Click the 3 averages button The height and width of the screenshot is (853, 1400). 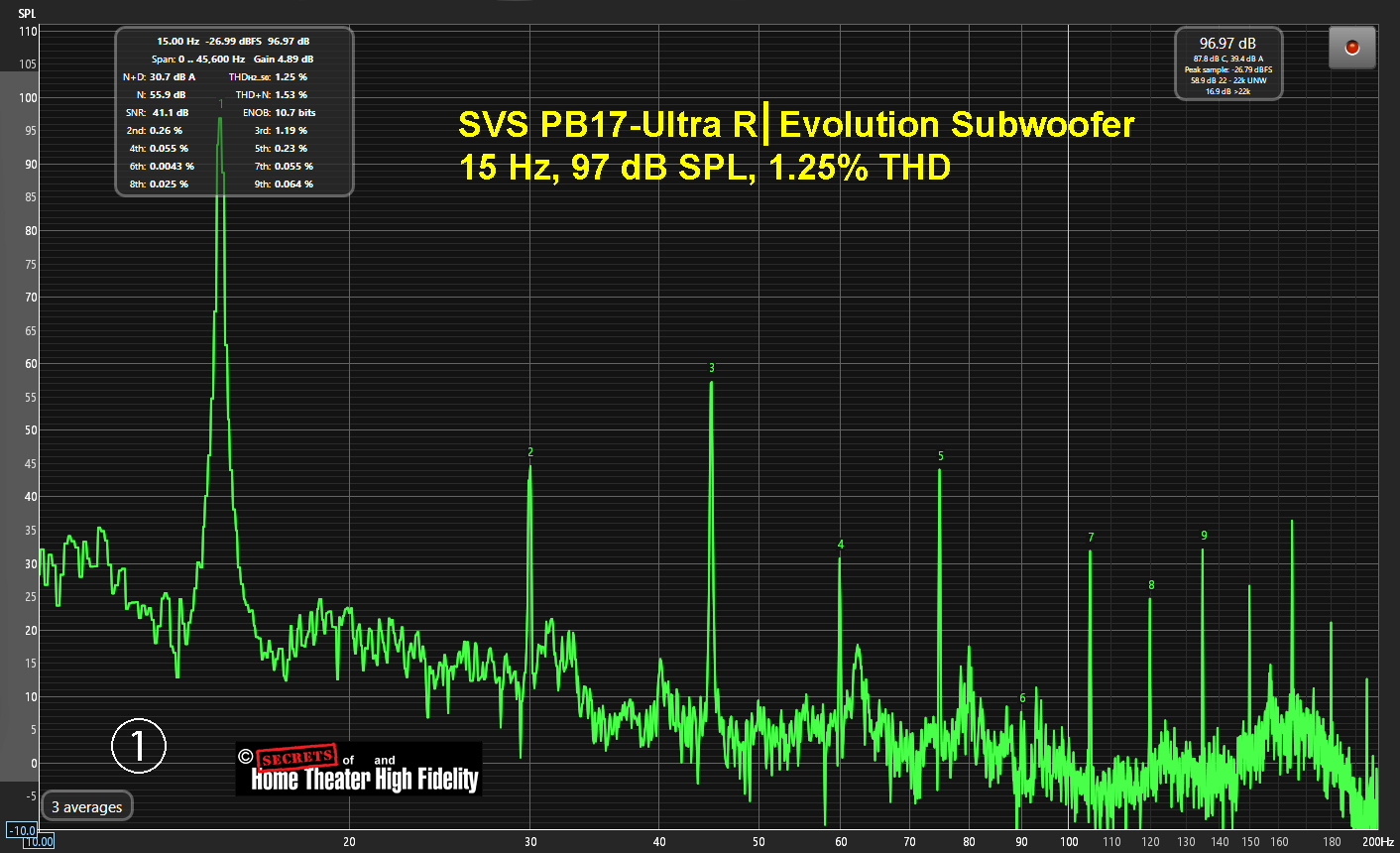[x=86, y=807]
